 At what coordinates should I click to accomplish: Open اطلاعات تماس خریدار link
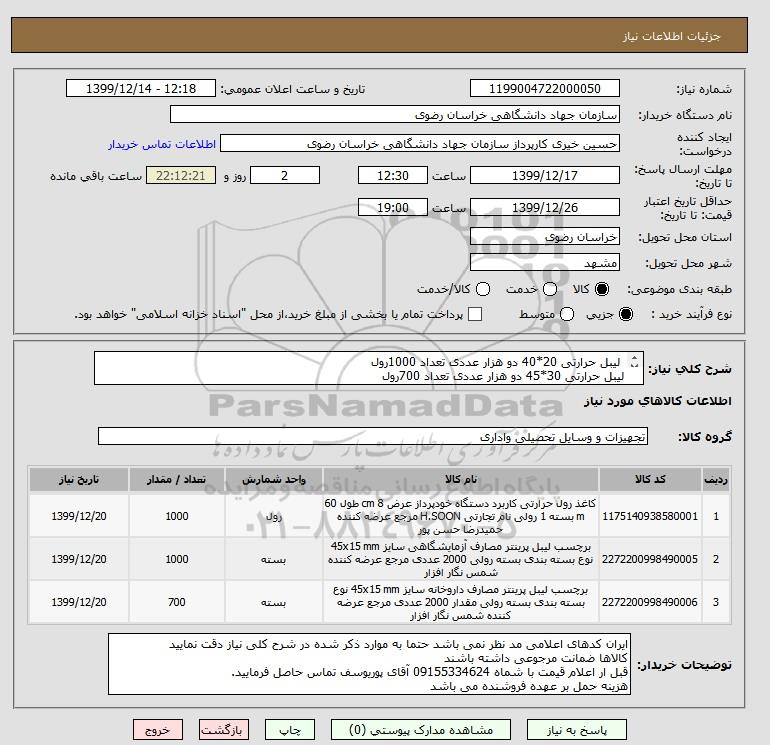point(162,144)
